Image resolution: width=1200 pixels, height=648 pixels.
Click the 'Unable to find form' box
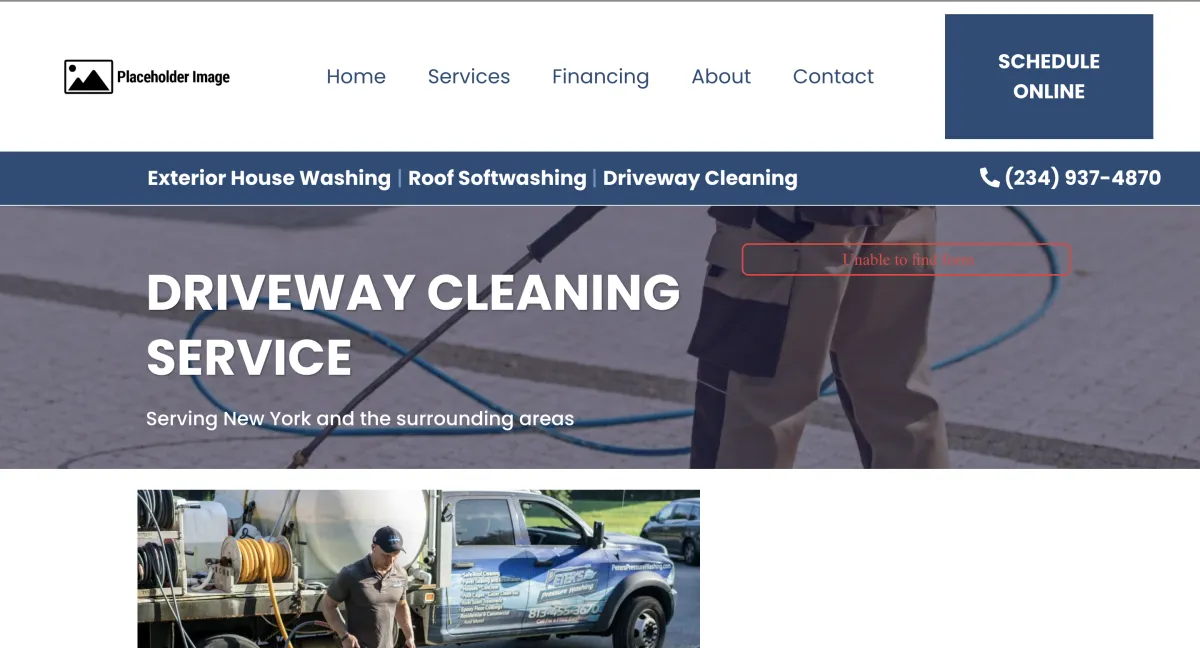(906, 259)
